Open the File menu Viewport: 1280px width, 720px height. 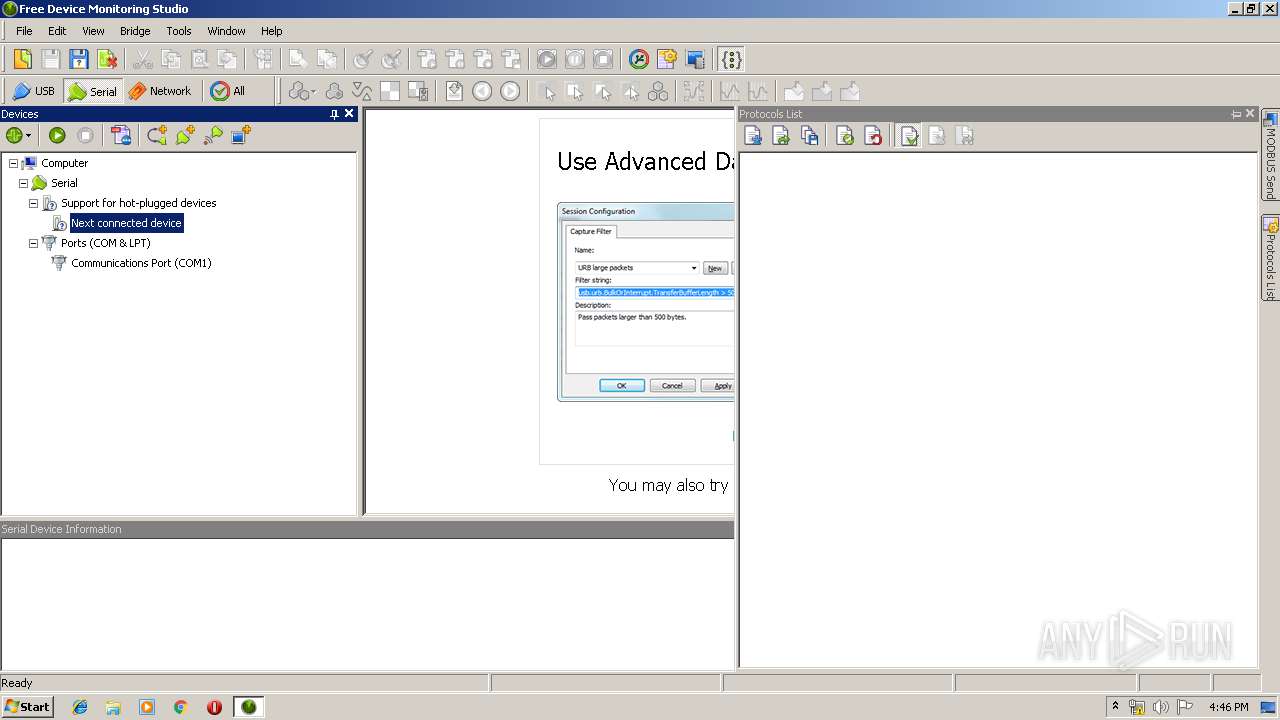[24, 31]
